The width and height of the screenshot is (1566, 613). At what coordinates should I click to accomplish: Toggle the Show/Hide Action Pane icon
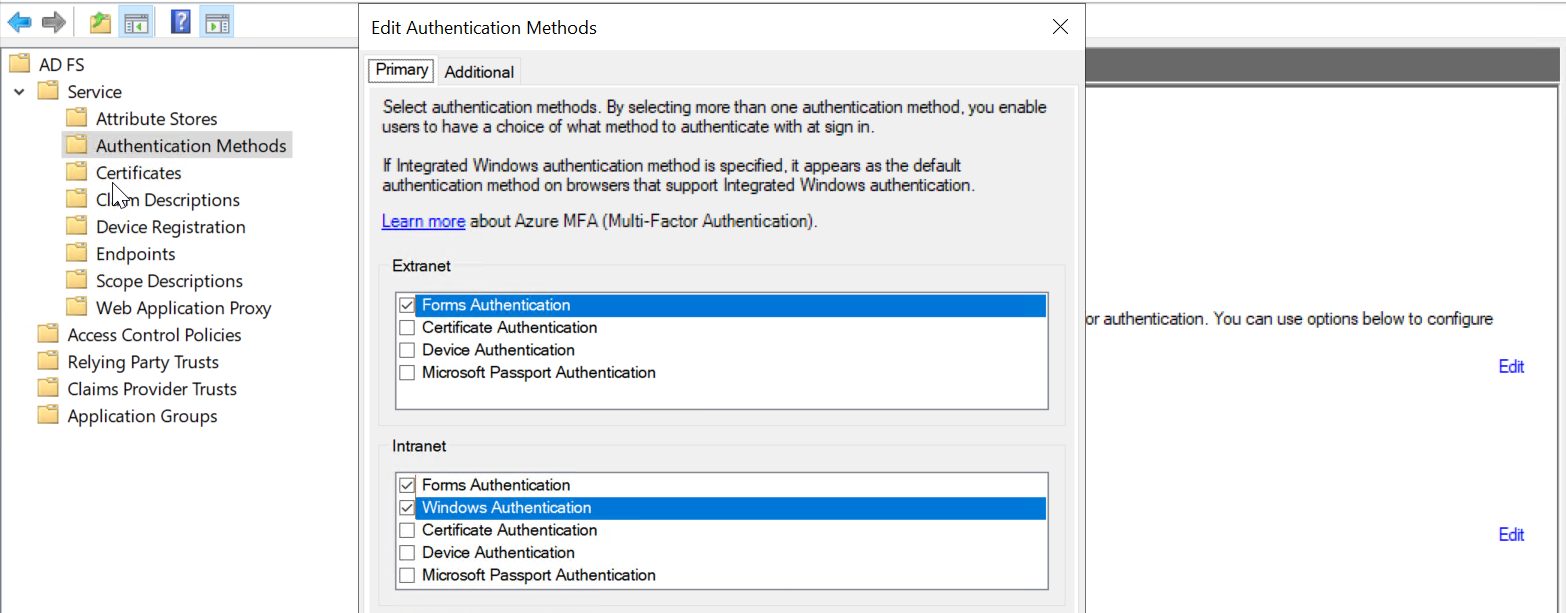point(216,21)
